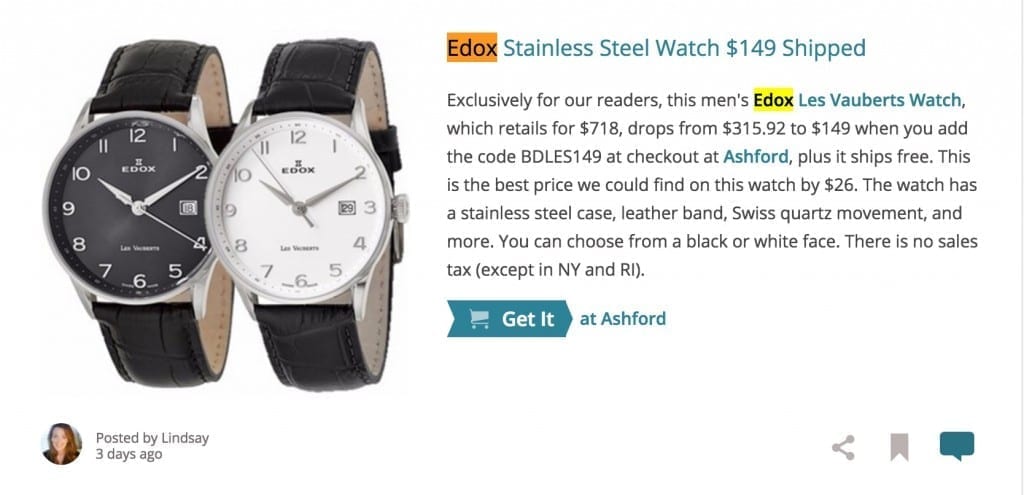Click the highlighted Edox word in the title
This screenshot has height=495, width=1024.
click(472, 48)
